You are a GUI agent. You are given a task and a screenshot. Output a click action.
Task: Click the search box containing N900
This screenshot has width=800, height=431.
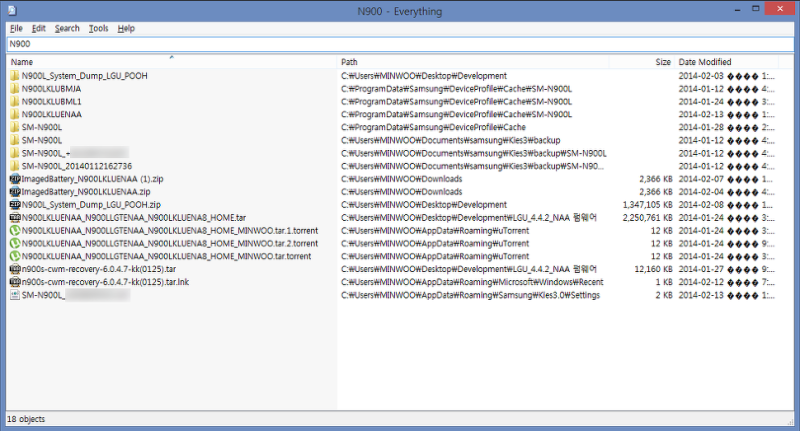[x=400, y=44]
